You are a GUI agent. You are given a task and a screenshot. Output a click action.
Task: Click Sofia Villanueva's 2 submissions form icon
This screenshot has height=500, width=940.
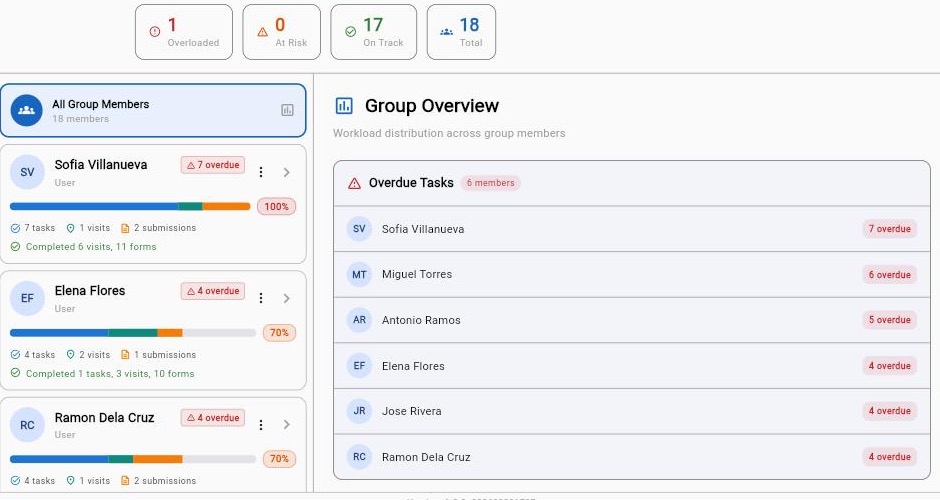point(125,228)
